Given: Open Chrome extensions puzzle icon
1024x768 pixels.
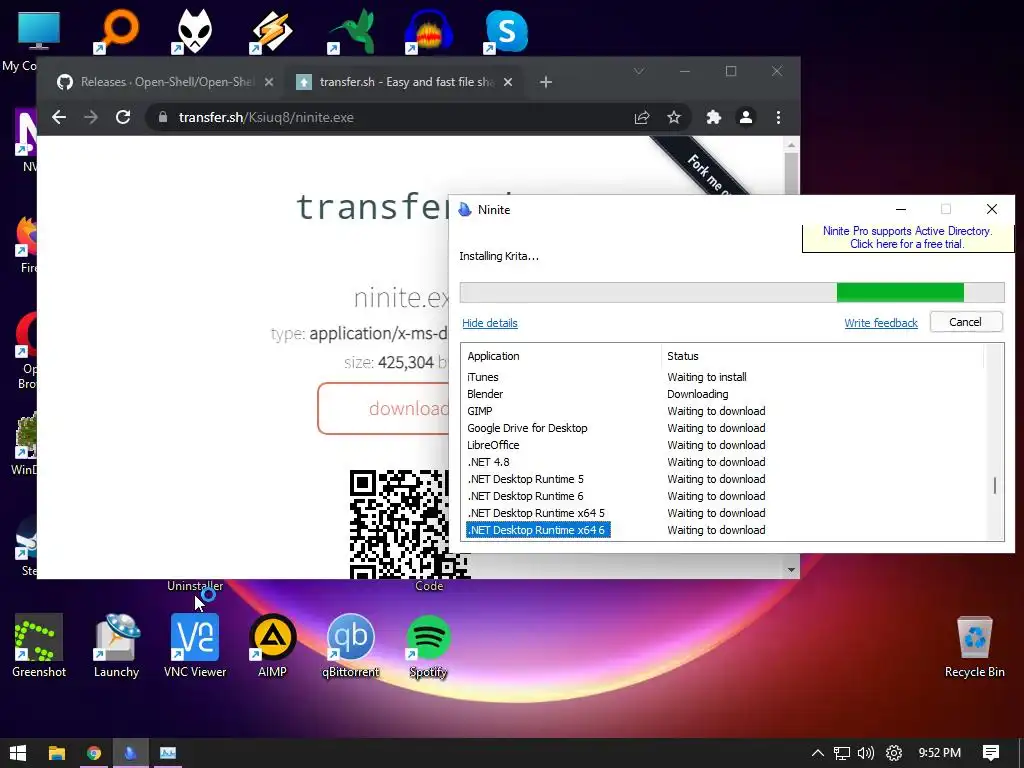Looking at the screenshot, I should pyautogui.click(x=714, y=117).
